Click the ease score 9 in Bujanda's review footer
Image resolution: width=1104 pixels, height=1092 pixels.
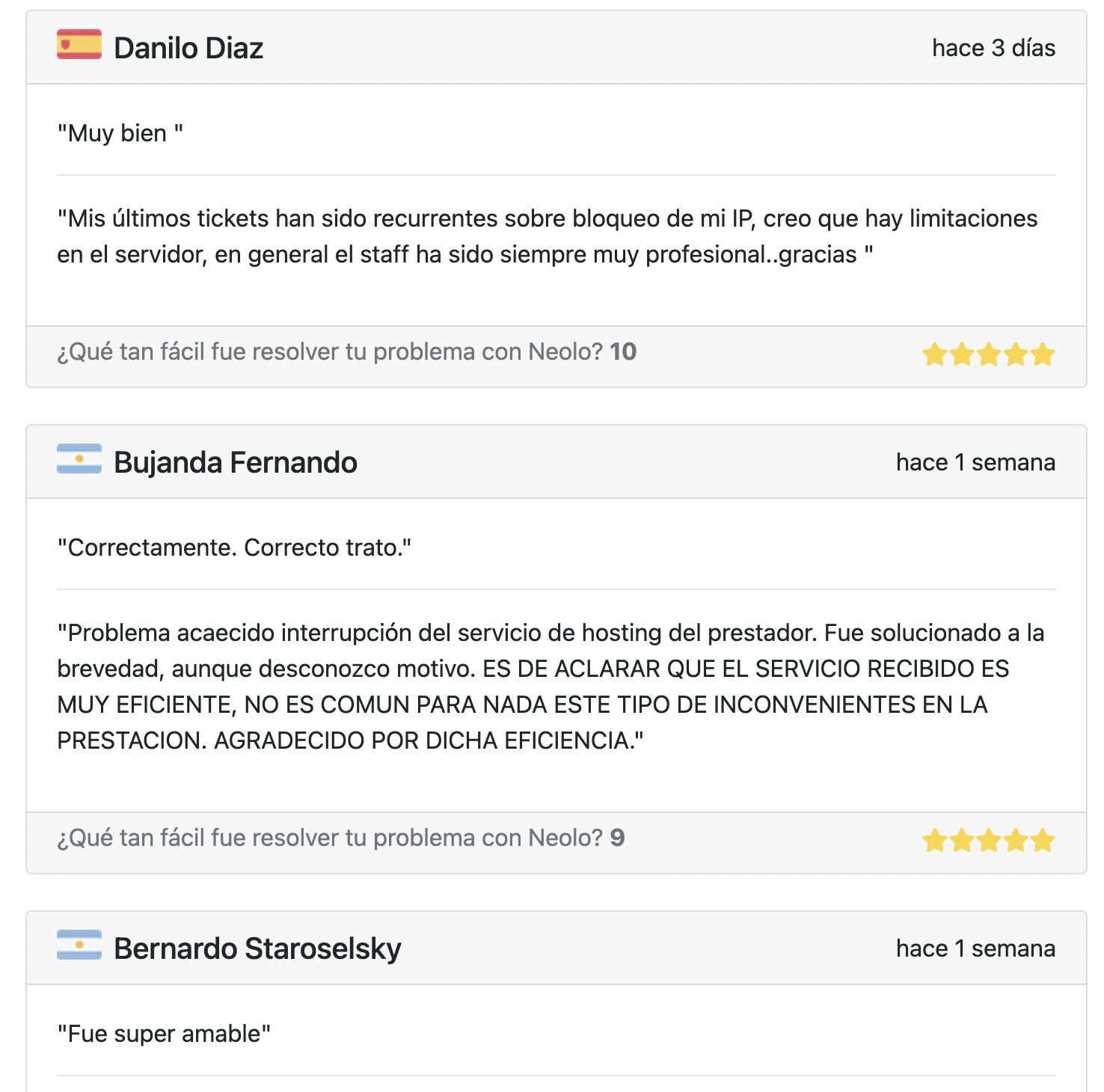[x=617, y=838]
